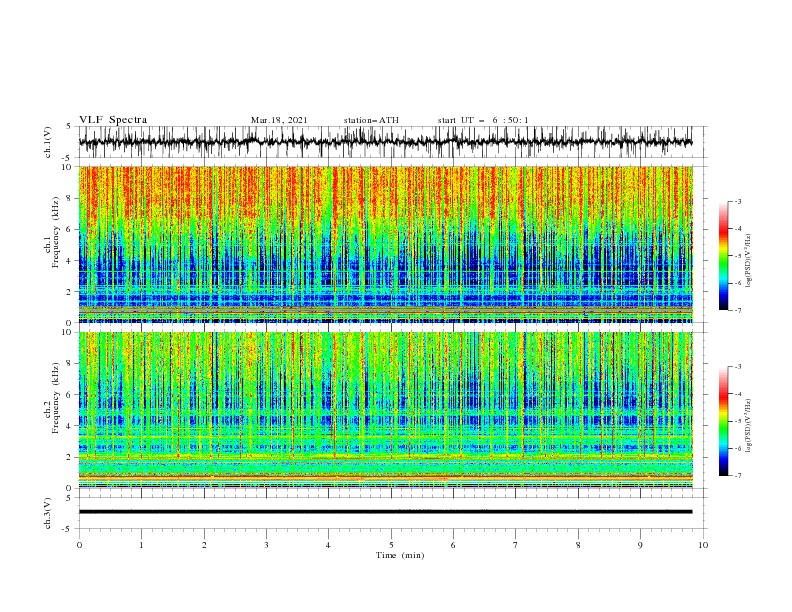Click time axis tick label '7'

516,545
